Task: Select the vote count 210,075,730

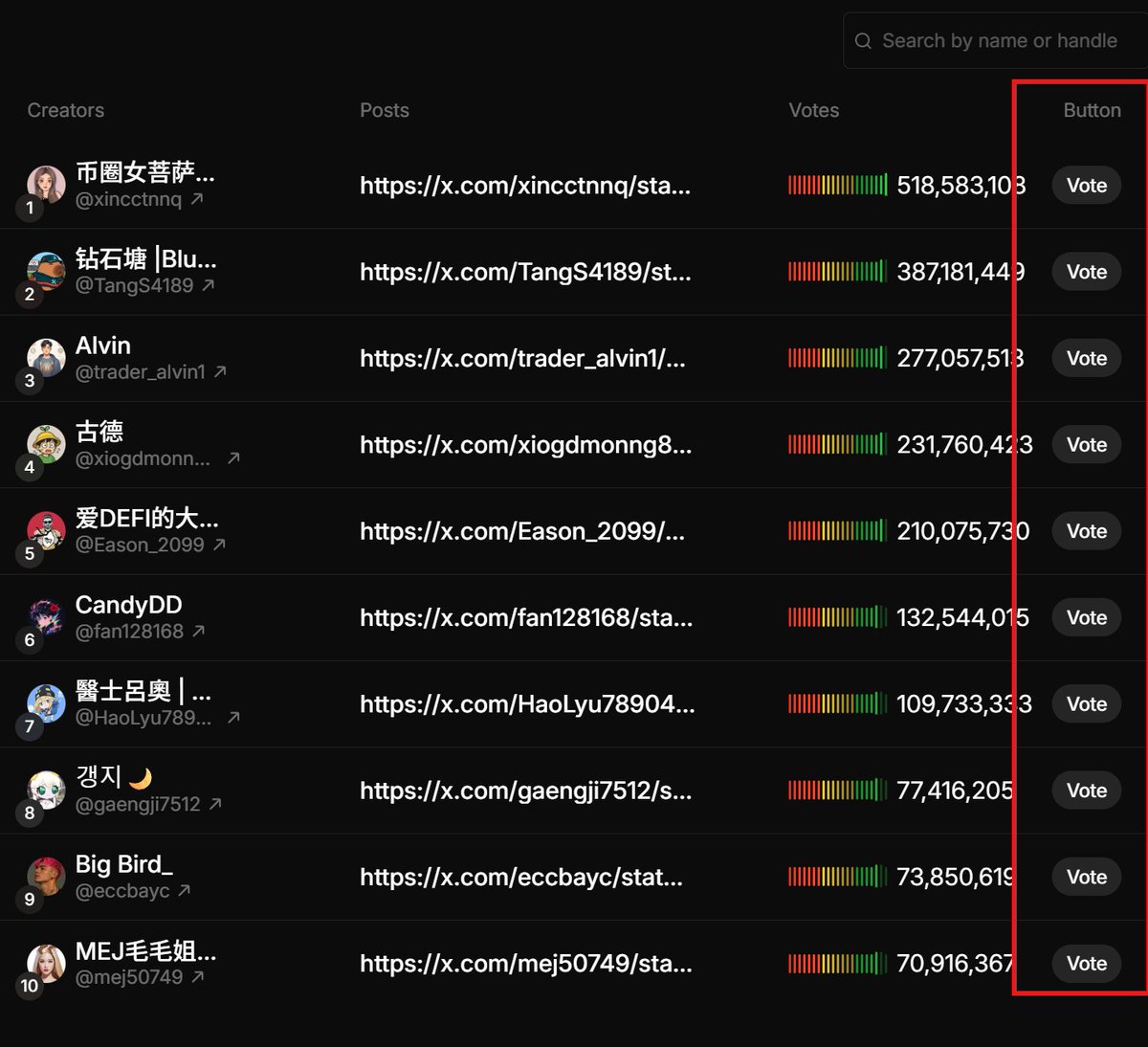Action: point(963,531)
